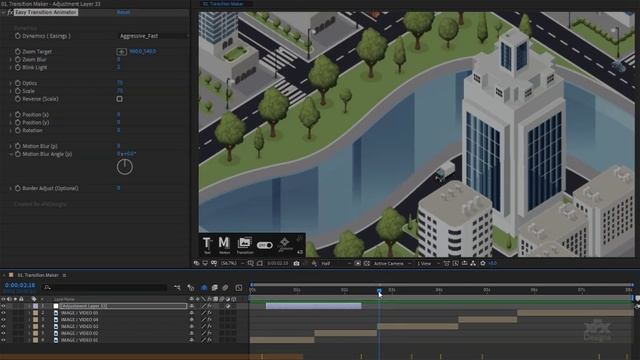The height and width of the screenshot is (360, 640).
Task: Toggle the Reverse (Scale) checkbox
Action: pos(120,99)
